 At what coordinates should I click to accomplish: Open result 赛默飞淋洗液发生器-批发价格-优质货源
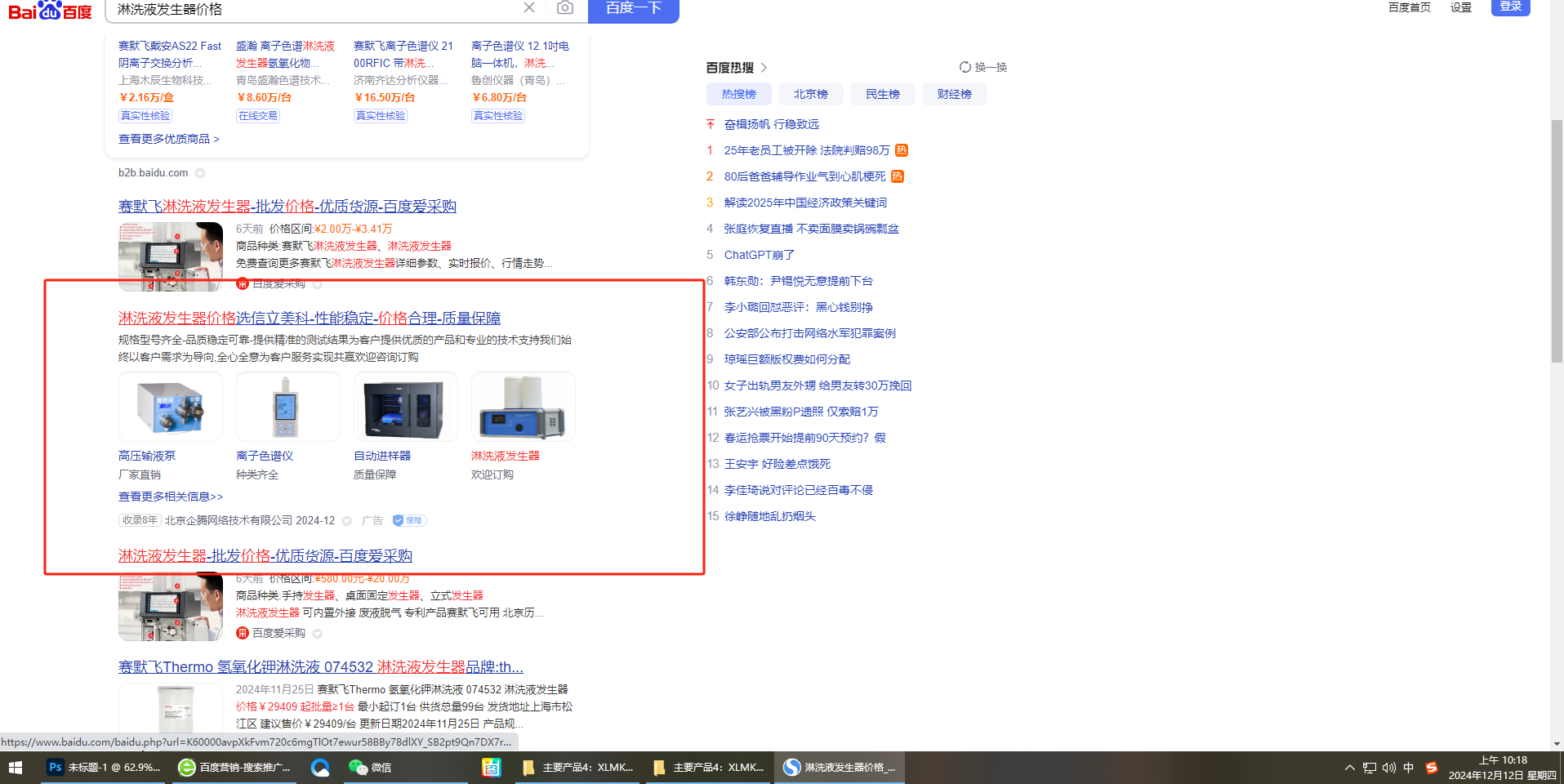pos(287,207)
